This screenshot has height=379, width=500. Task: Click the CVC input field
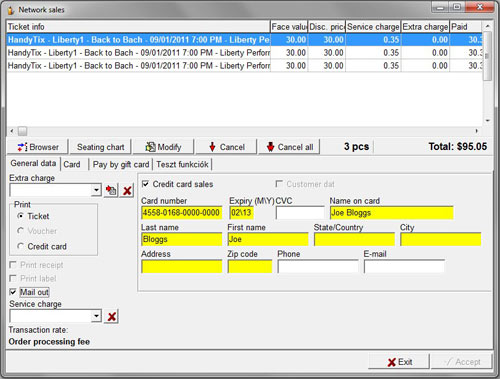(x=300, y=213)
